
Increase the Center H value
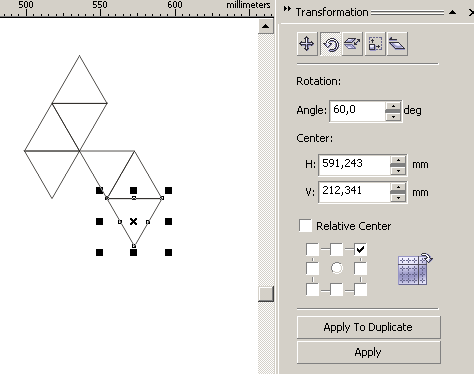pyautogui.click(x=398, y=160)
